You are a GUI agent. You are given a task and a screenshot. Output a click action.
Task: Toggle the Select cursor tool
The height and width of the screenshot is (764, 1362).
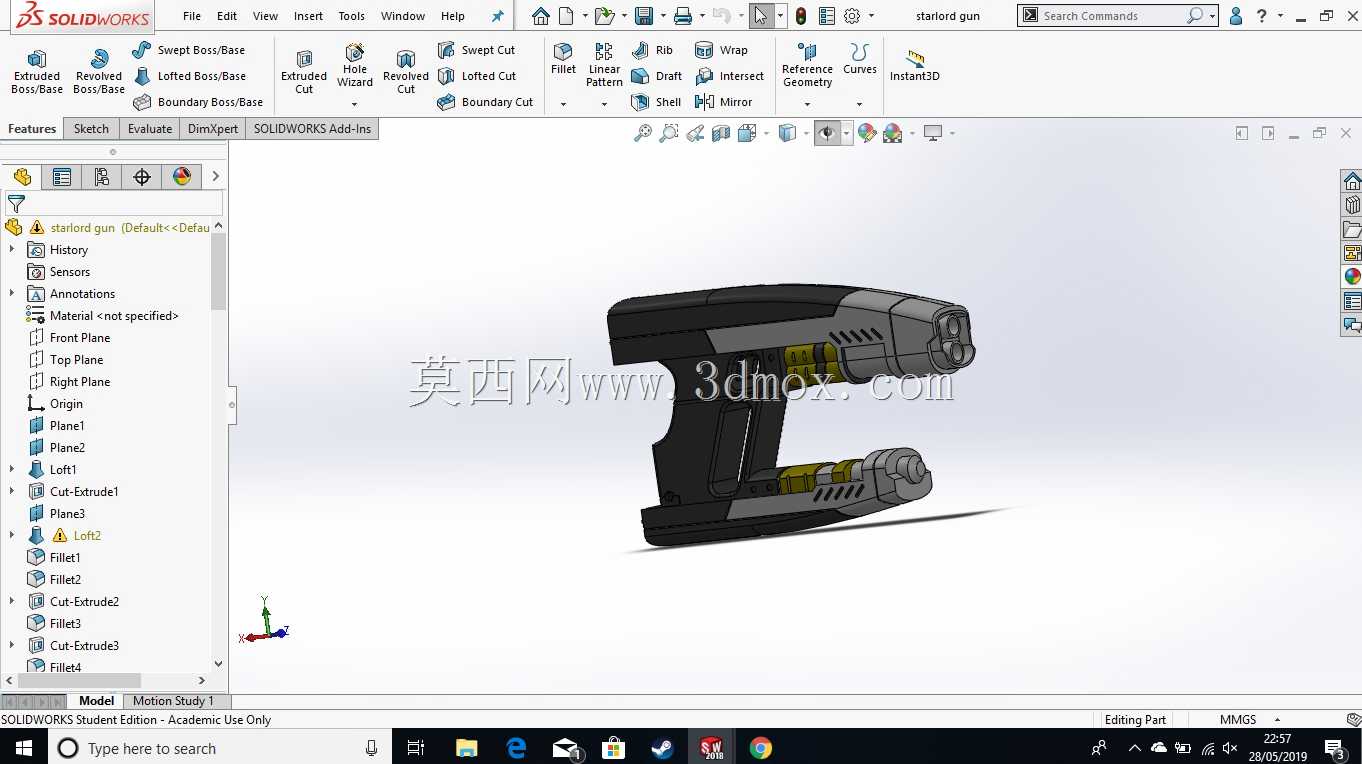[x=761, y=16]
